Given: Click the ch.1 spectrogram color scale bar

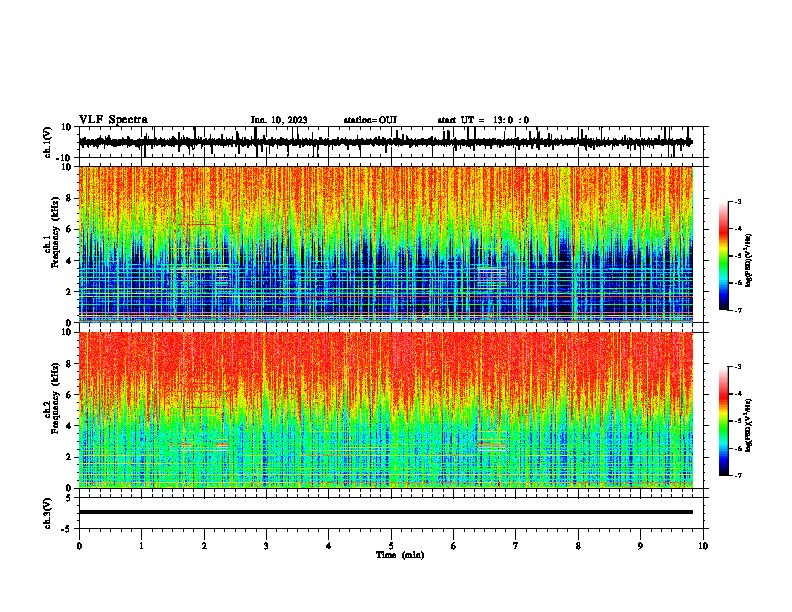Looking at the screenshot, I should (724, 256).
